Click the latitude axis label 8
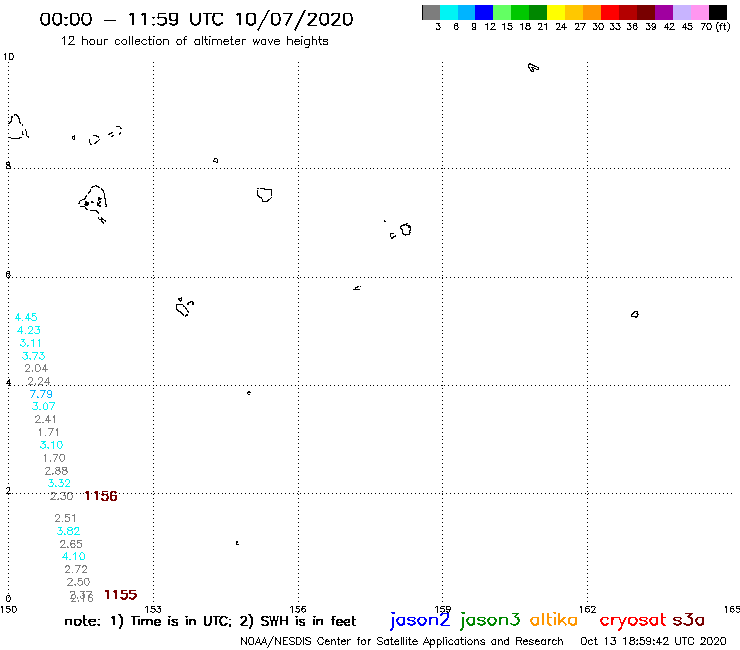 coord(8,166)
